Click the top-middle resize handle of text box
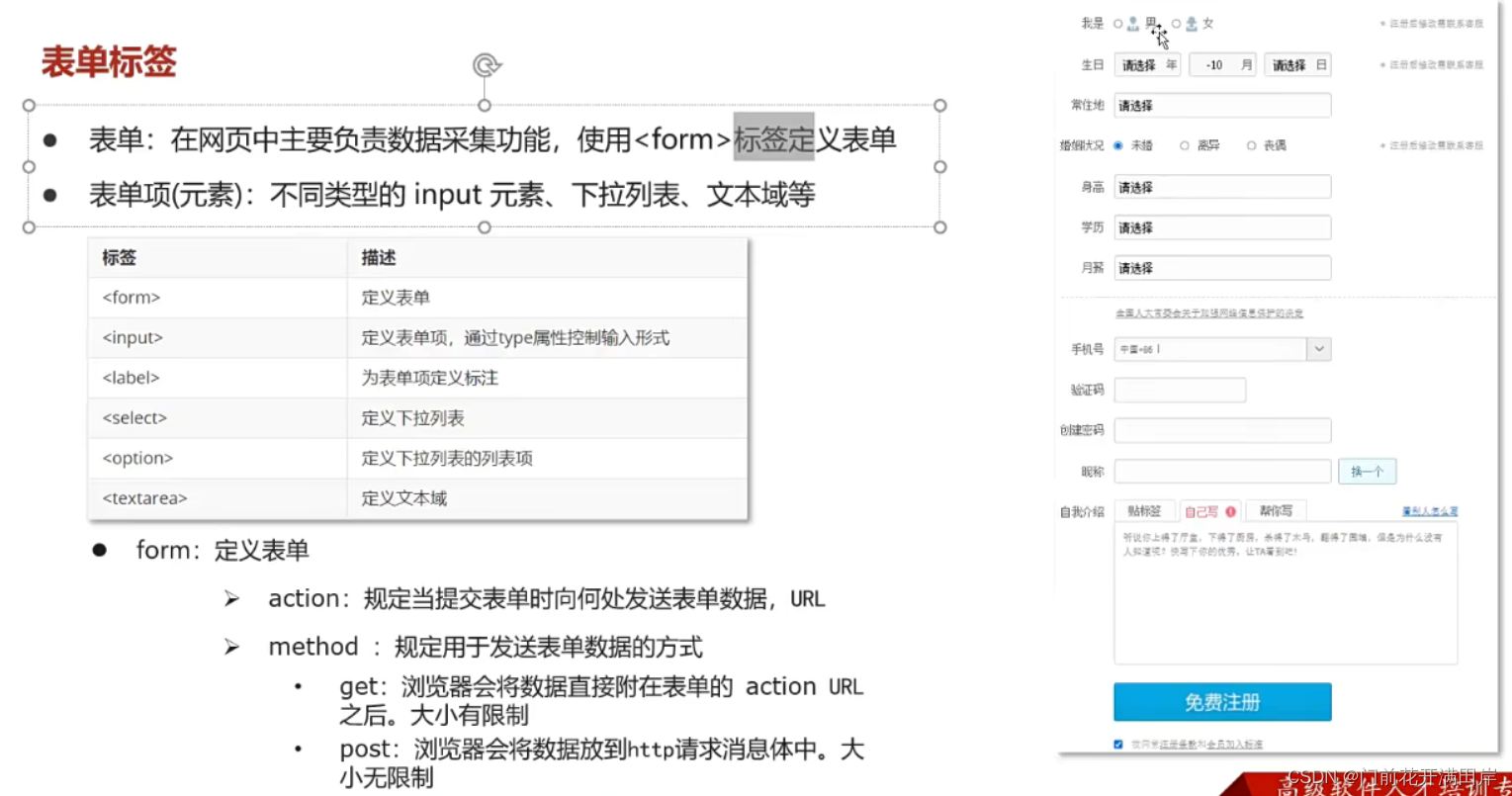This screenshot has width=1512, height=796. [x=485, y=105]
